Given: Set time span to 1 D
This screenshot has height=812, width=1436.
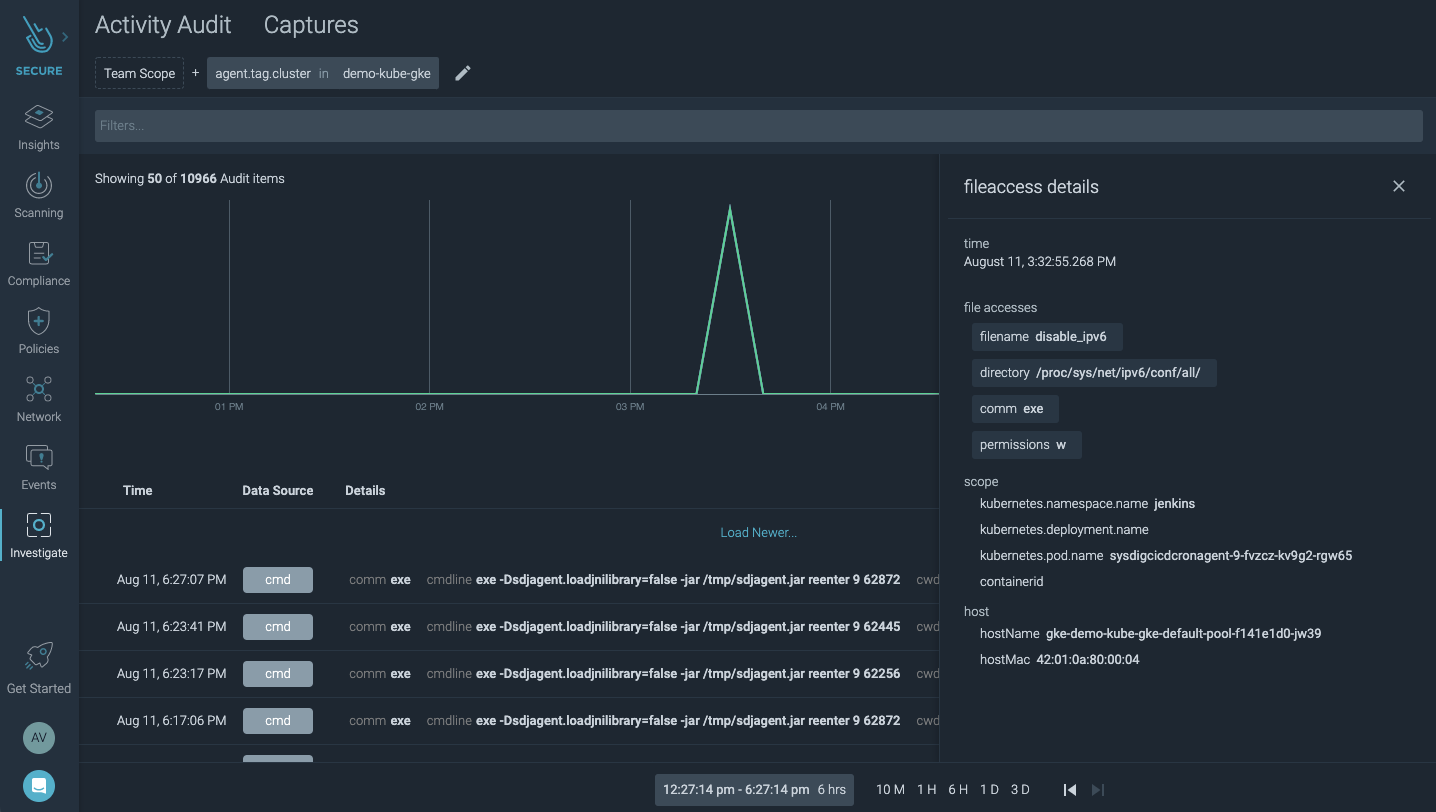Looking at the screenshot, I should pyautogui.click(x=989, y=790).
